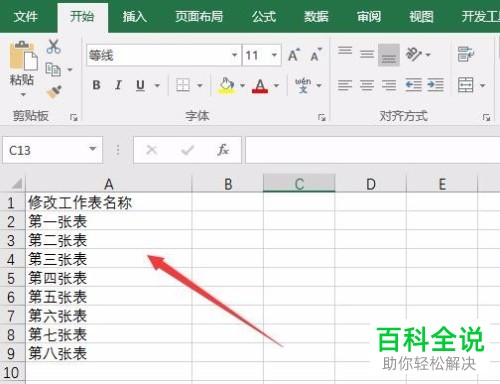The width and height of the screenshot is (500, 384).
Task: Open copy options dropdown arrow
Action: tap(70, 70)
